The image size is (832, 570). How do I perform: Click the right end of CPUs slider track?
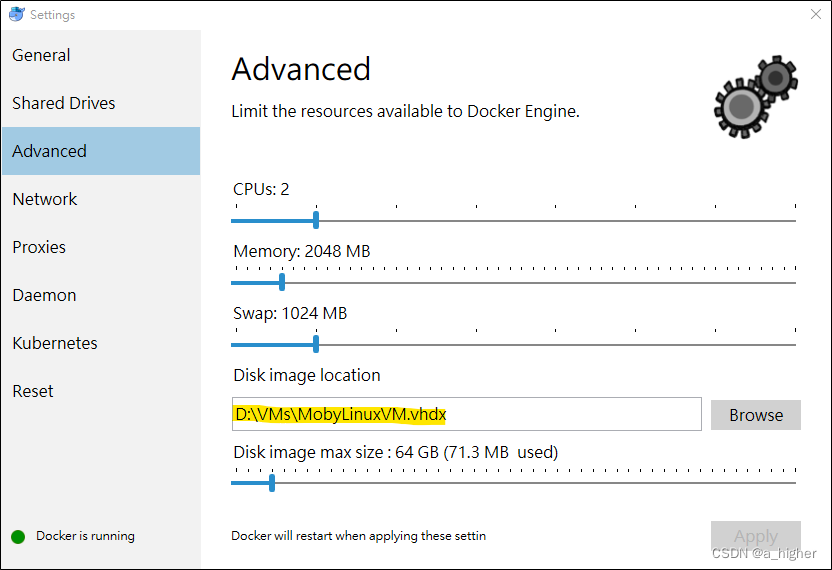pyautogui.click(x=793, y=220)
